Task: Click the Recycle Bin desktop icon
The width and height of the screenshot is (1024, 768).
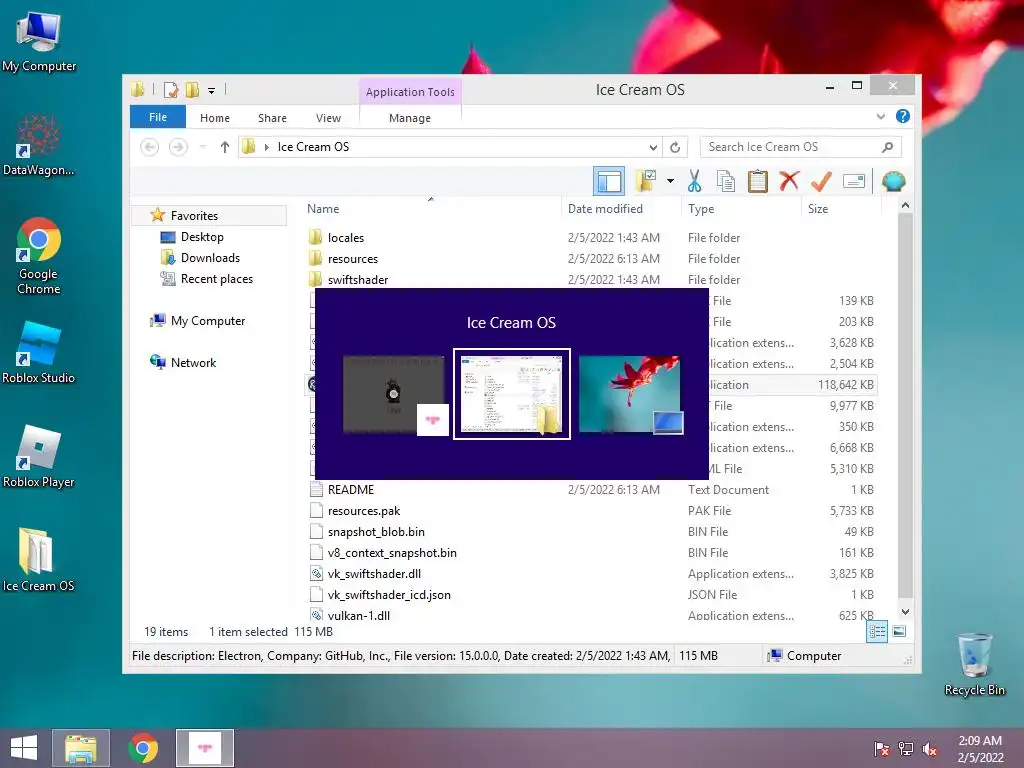Action: (974, 664)
